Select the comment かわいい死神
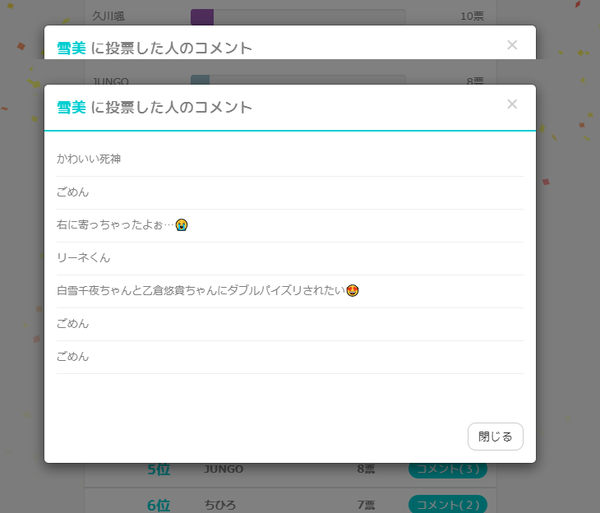 coord(89,159)
